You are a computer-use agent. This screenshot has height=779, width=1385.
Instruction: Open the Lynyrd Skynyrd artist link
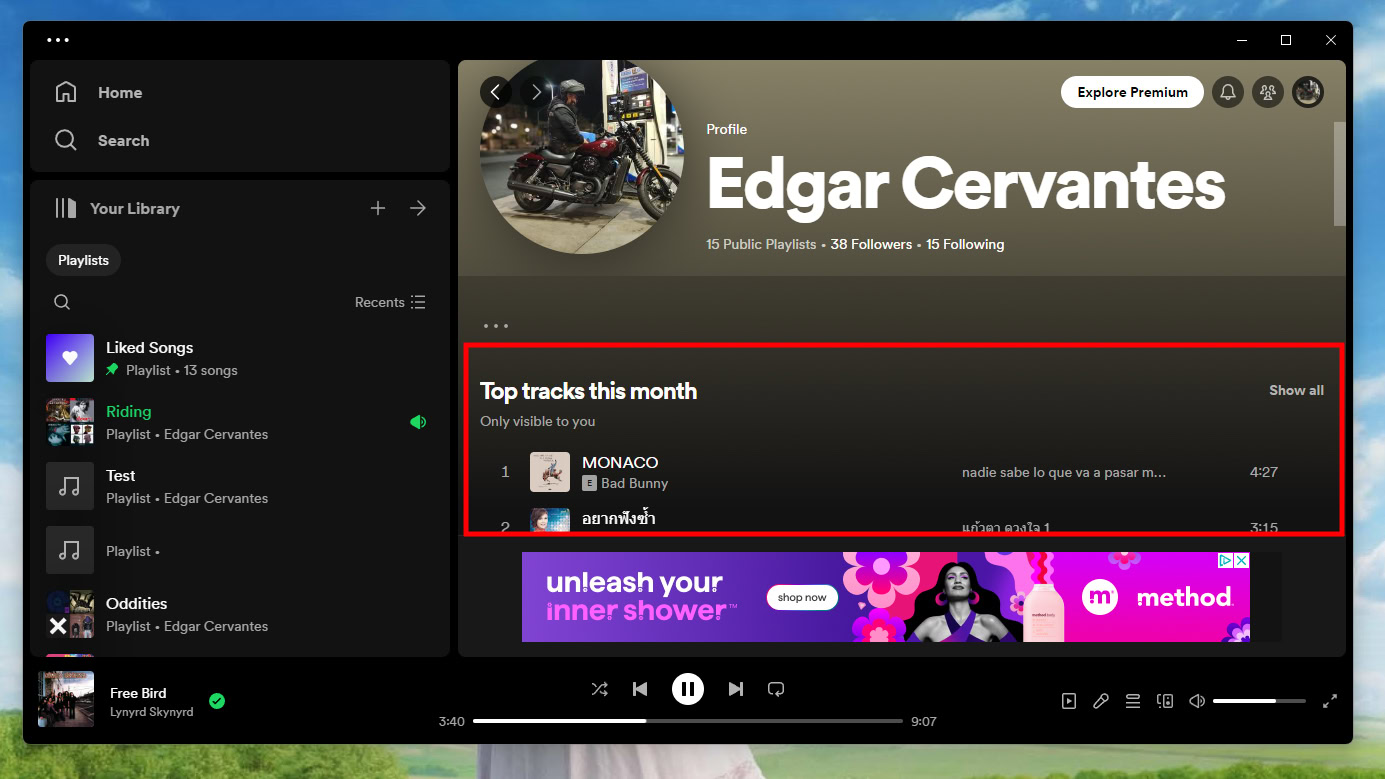[x=152, y=712]
